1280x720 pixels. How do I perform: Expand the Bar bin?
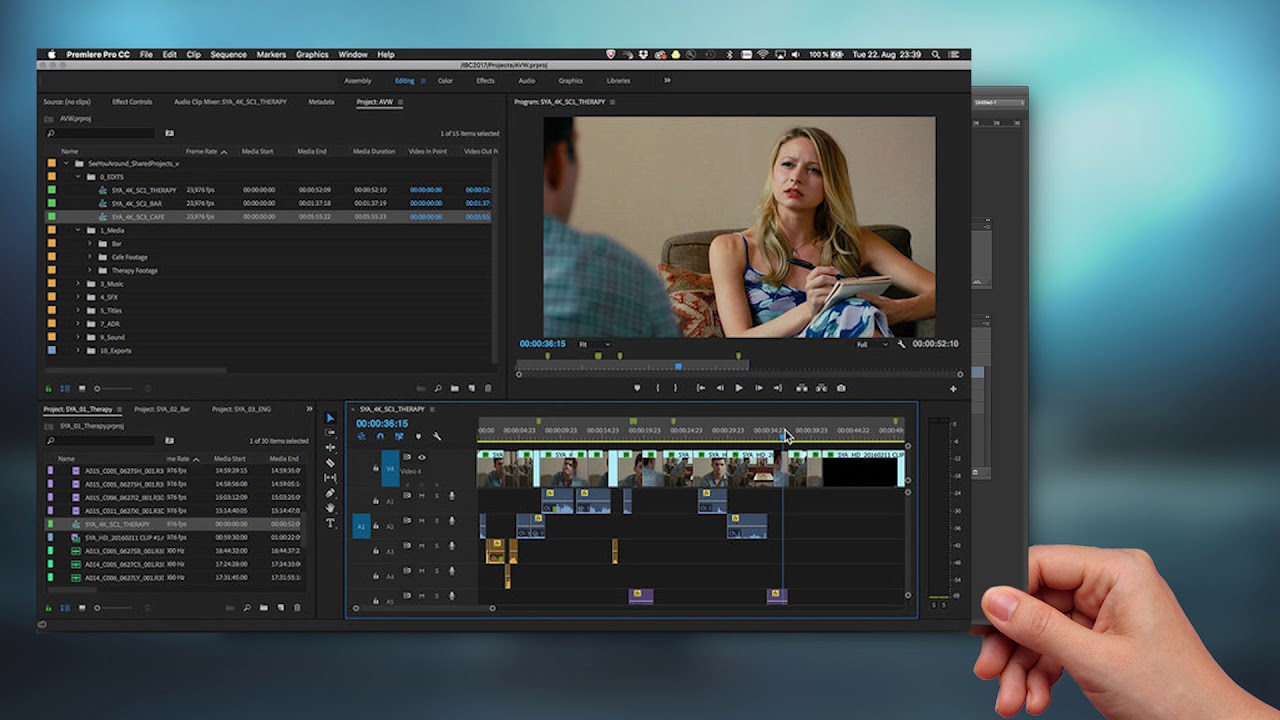tap(90, 243)
